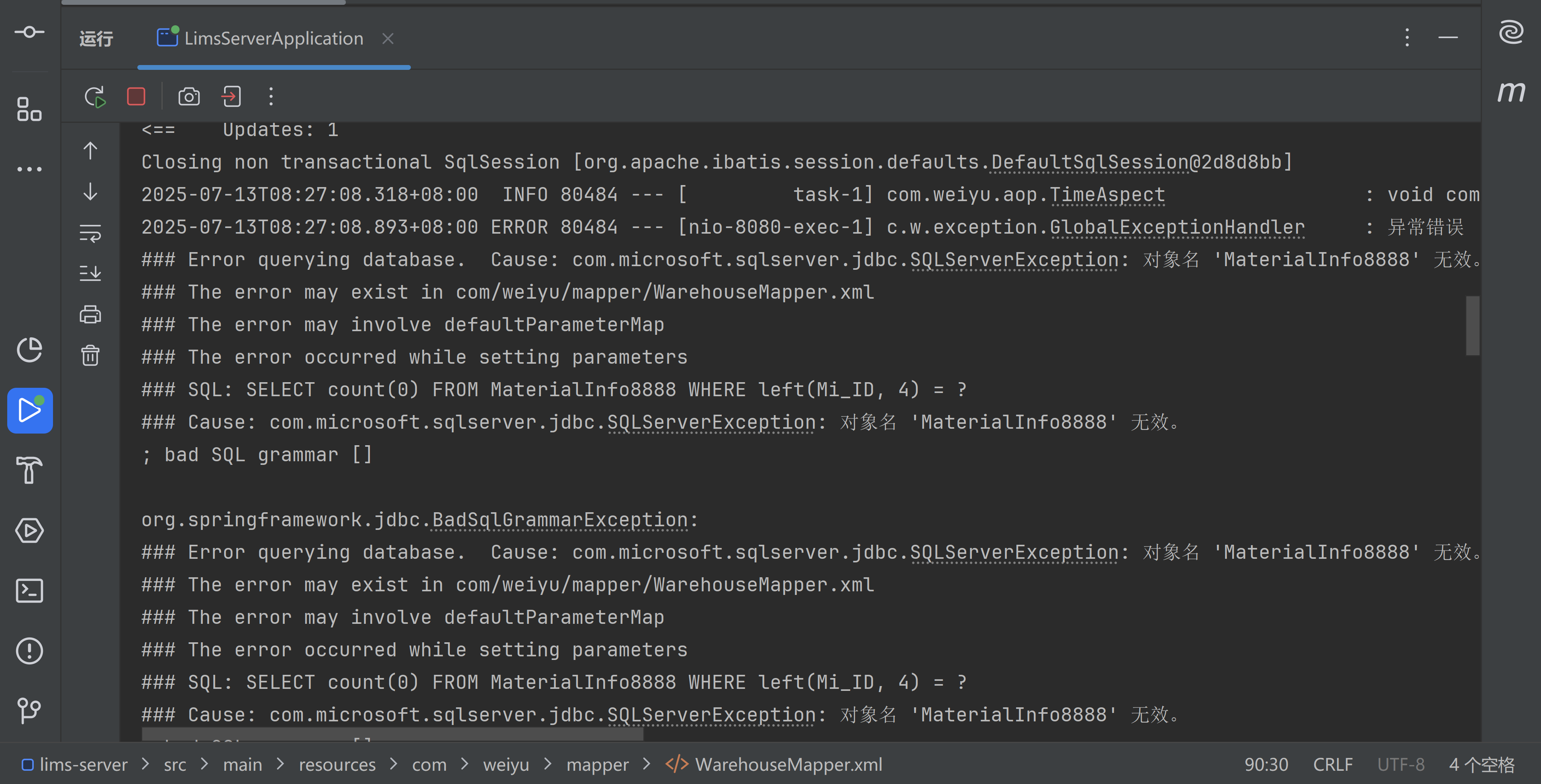Image resolution: width=1541 pixels, height=784 pixels.
Task: Stop the running application with the red stop button
Action: [136, 97]
